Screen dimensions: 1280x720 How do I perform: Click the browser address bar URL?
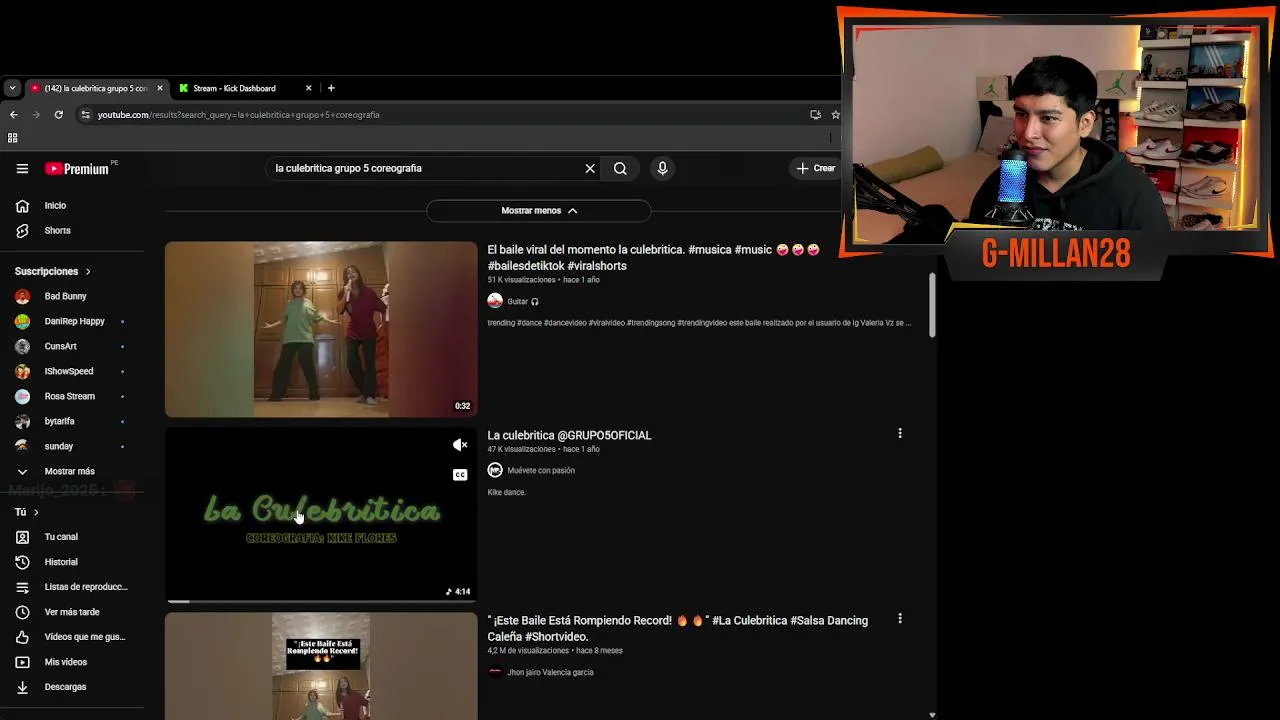click(238, 115)
